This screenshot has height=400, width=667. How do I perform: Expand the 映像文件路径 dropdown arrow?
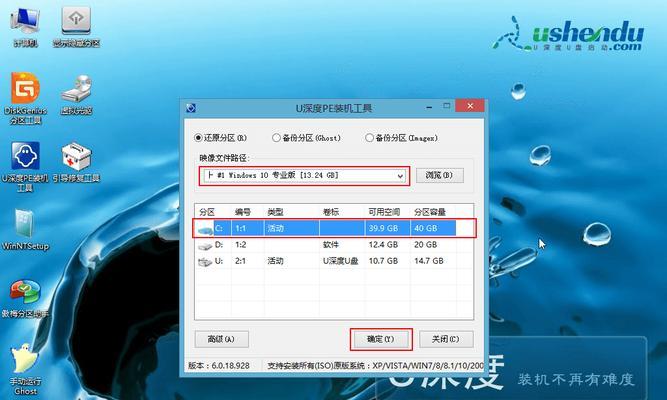400,176
